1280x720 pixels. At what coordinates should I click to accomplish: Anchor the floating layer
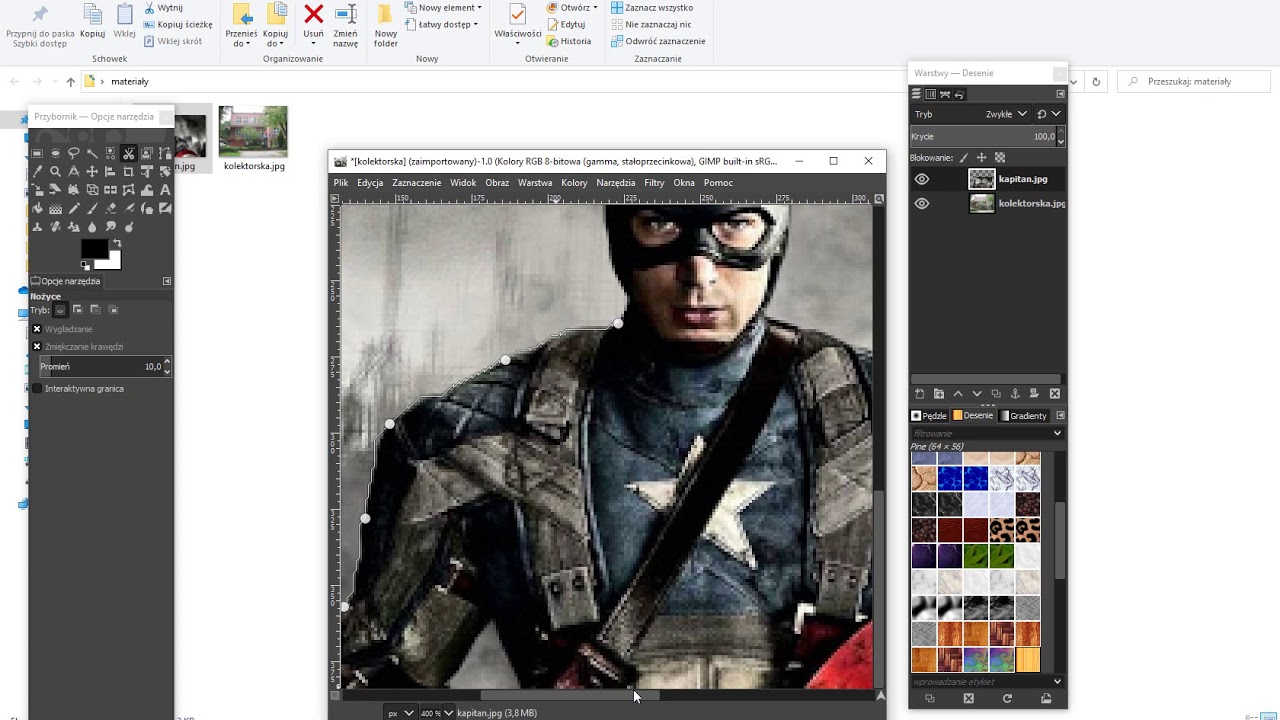pos(1015,394)
